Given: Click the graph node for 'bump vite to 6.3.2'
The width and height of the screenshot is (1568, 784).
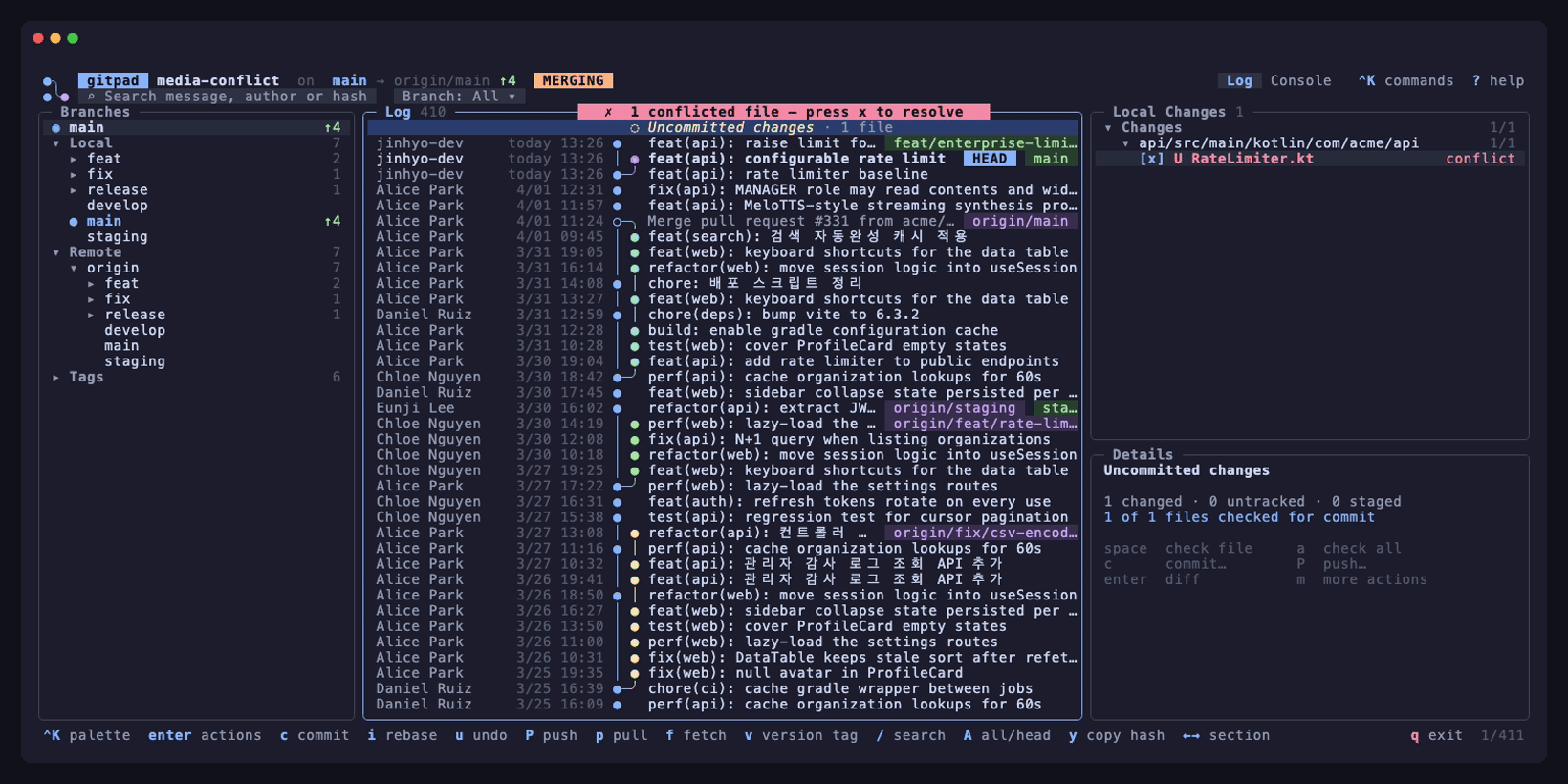Looking at the screenshot, I should (618, 315).
